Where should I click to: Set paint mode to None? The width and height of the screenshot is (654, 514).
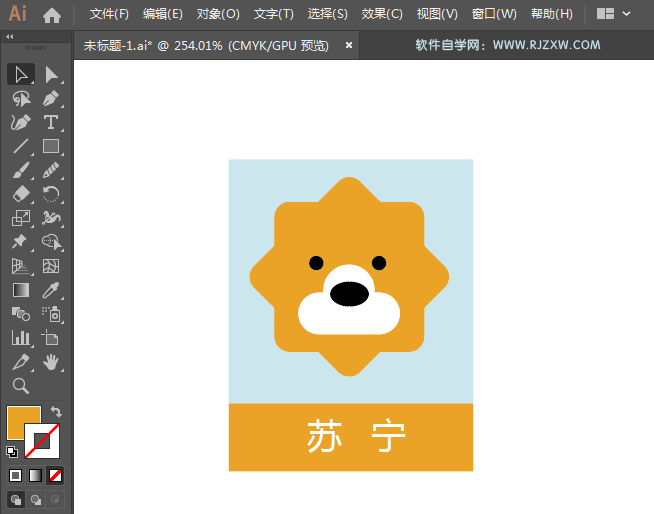tap(55, 475)
